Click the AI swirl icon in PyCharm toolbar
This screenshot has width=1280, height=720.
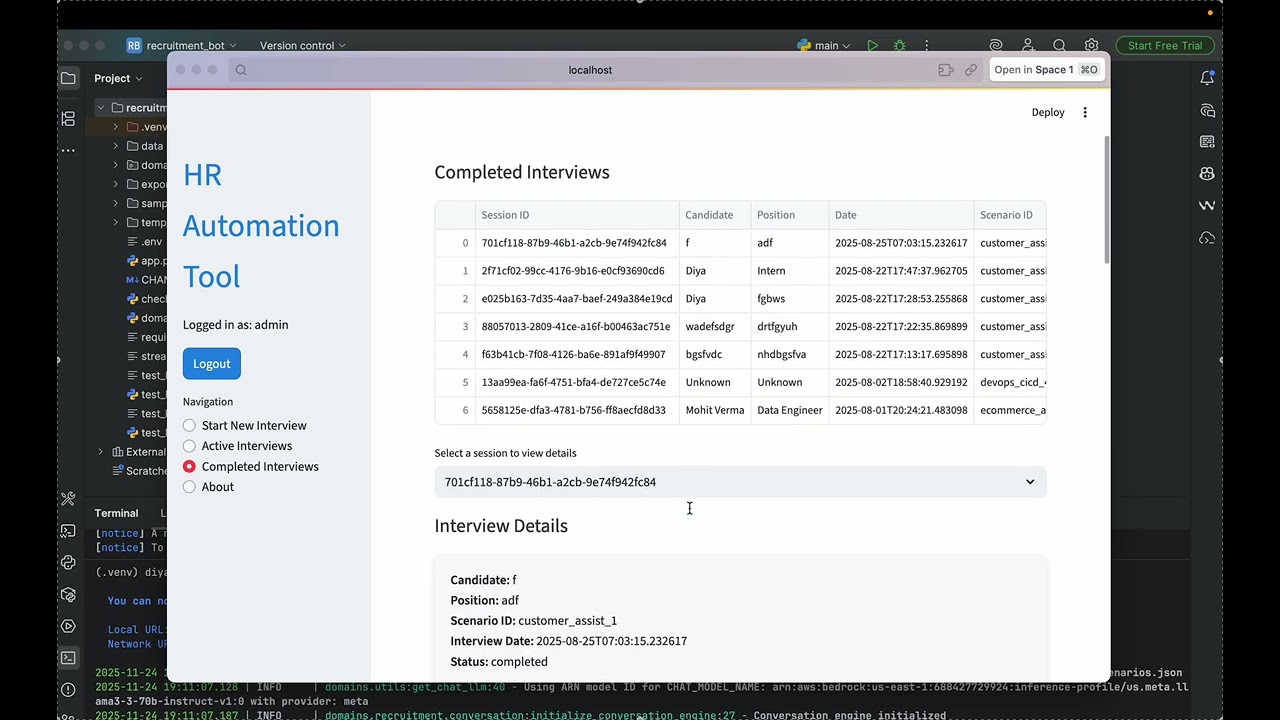(x=995, y=45)
